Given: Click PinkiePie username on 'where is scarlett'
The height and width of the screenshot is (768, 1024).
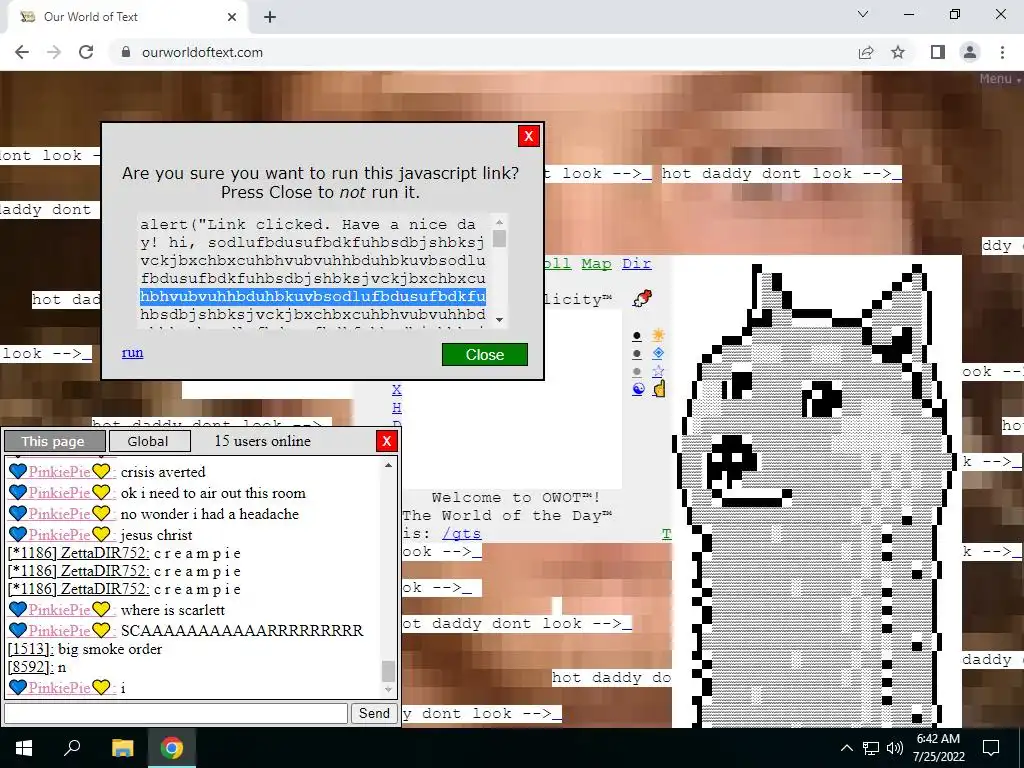Looking at the screenshot, I should click(x=60, y=609).
